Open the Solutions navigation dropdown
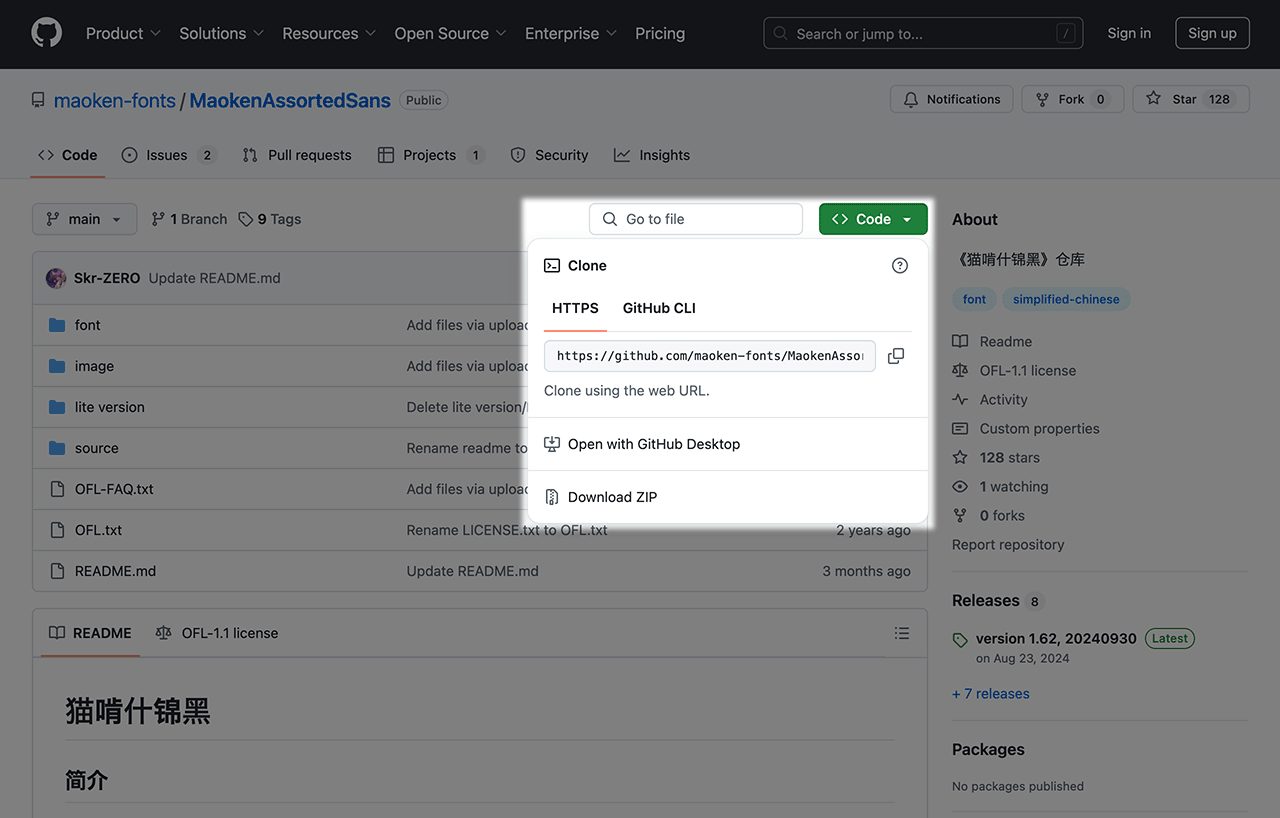Image resolution: width=1280 pixels, height=818 pixels. 221,33
